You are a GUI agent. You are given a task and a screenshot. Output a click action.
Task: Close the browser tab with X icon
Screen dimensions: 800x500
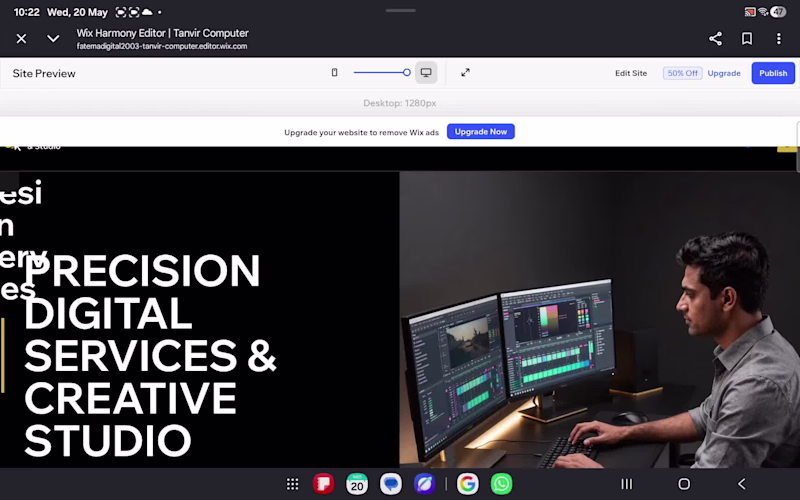click(x=21, y=39)
